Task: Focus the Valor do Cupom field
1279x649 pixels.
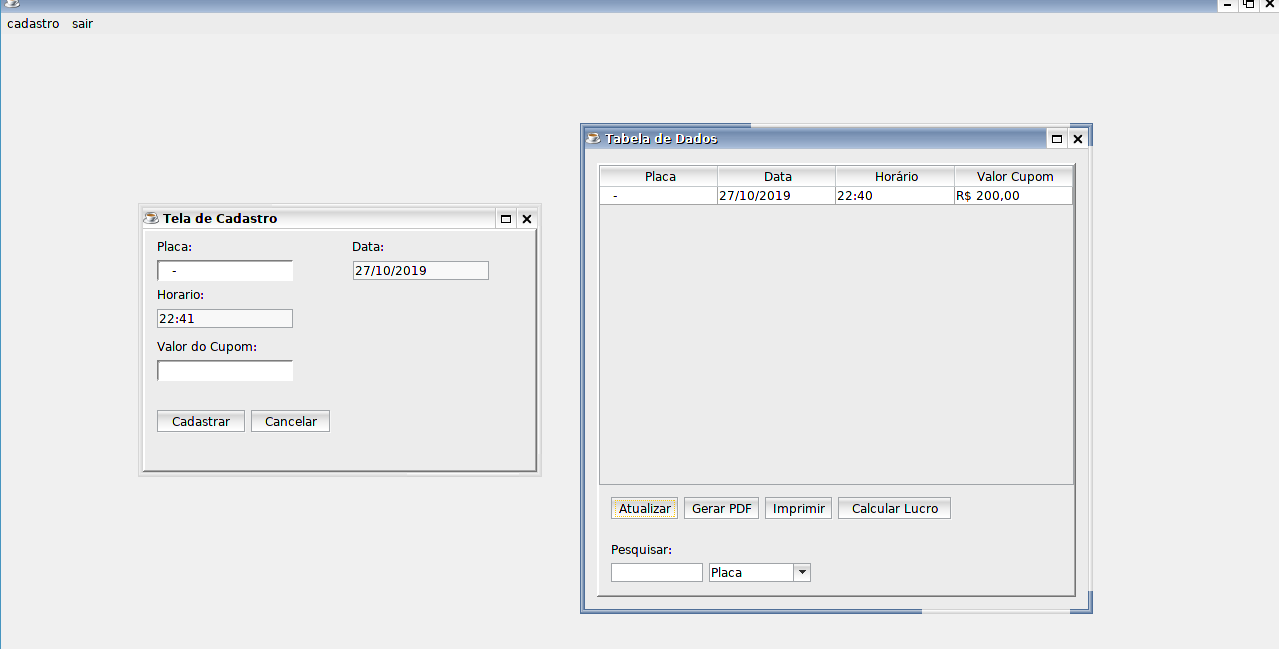Action: point(225,371)
